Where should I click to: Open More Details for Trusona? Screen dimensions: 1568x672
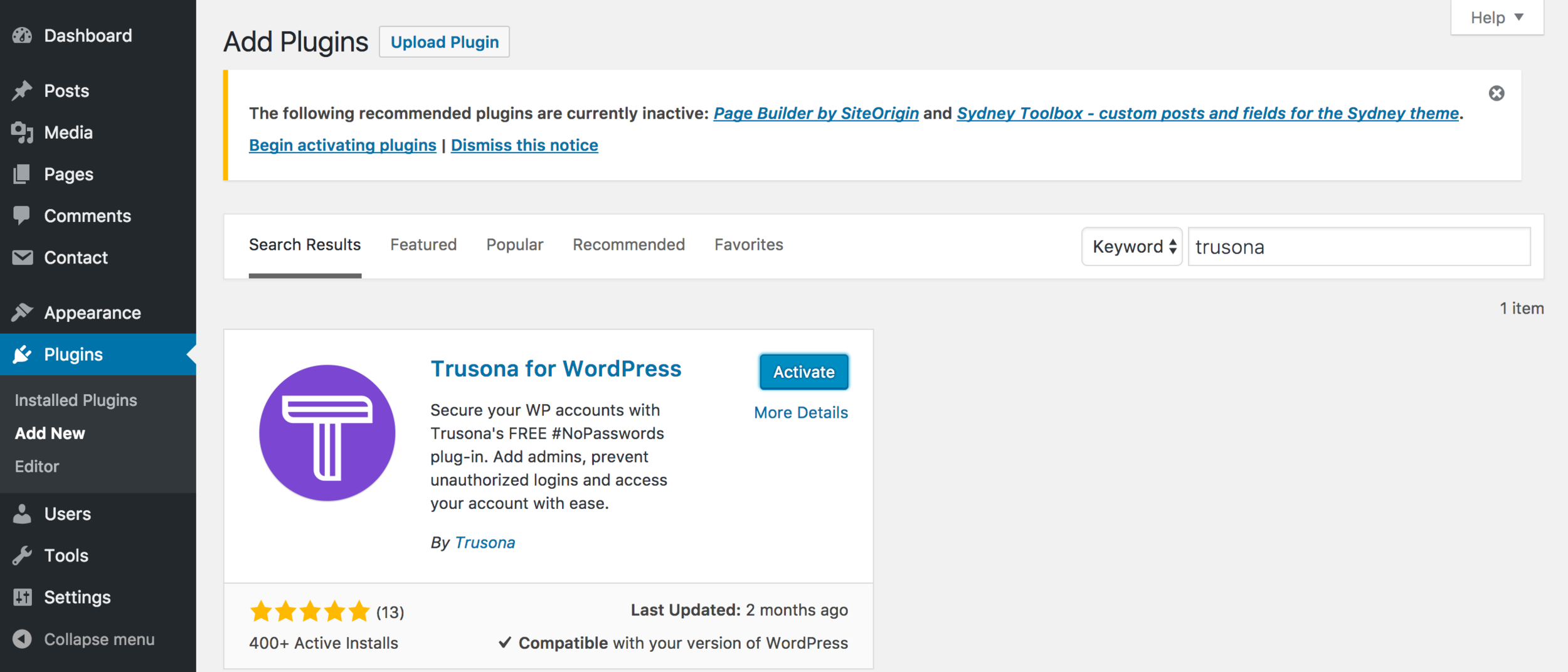pyautogui.click(x=801, y=413)
